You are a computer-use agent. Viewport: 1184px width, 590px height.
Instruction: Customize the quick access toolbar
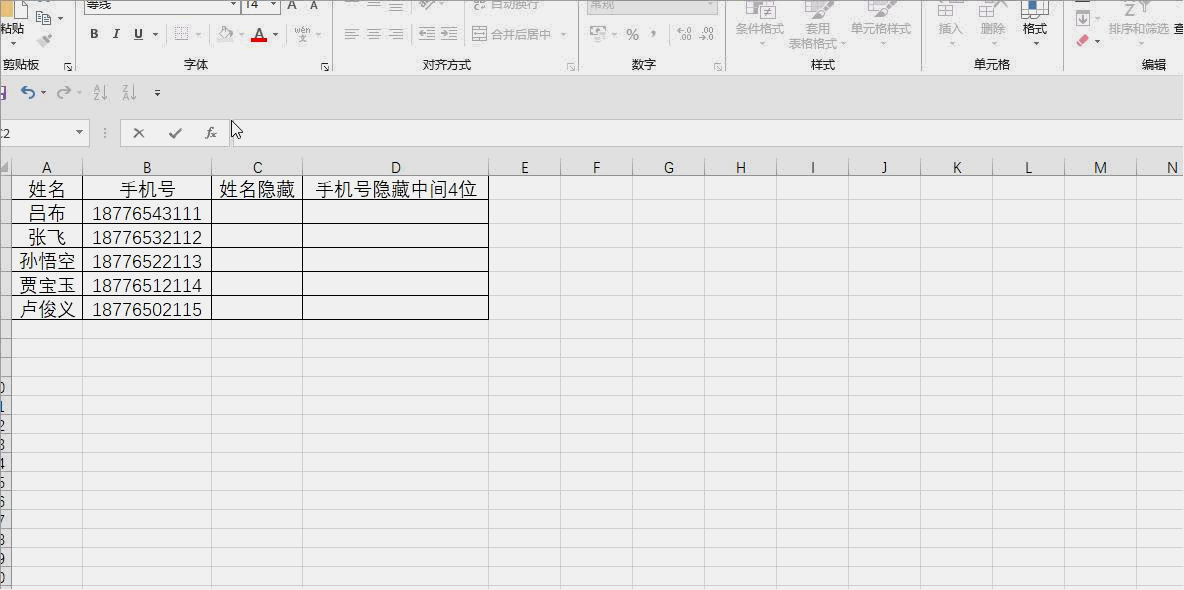[x=157, y=93]
